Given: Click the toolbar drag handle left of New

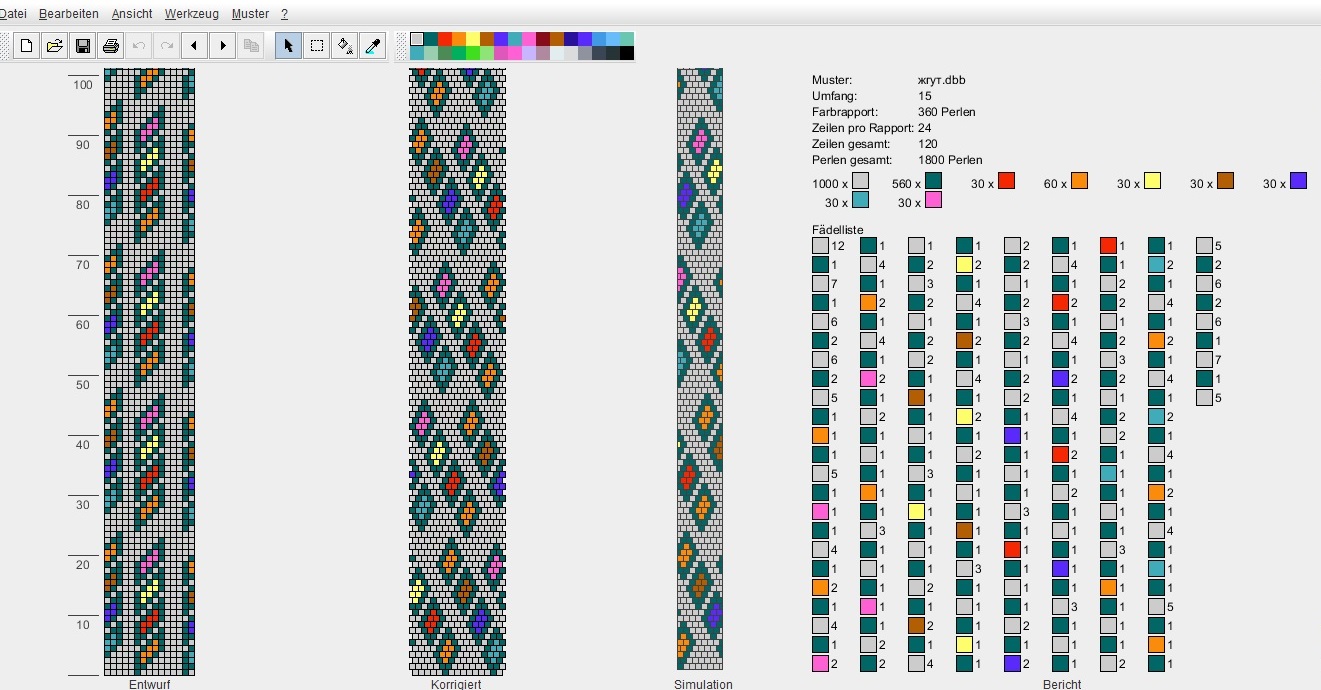Looking at the screenshot, I should 5,45.
